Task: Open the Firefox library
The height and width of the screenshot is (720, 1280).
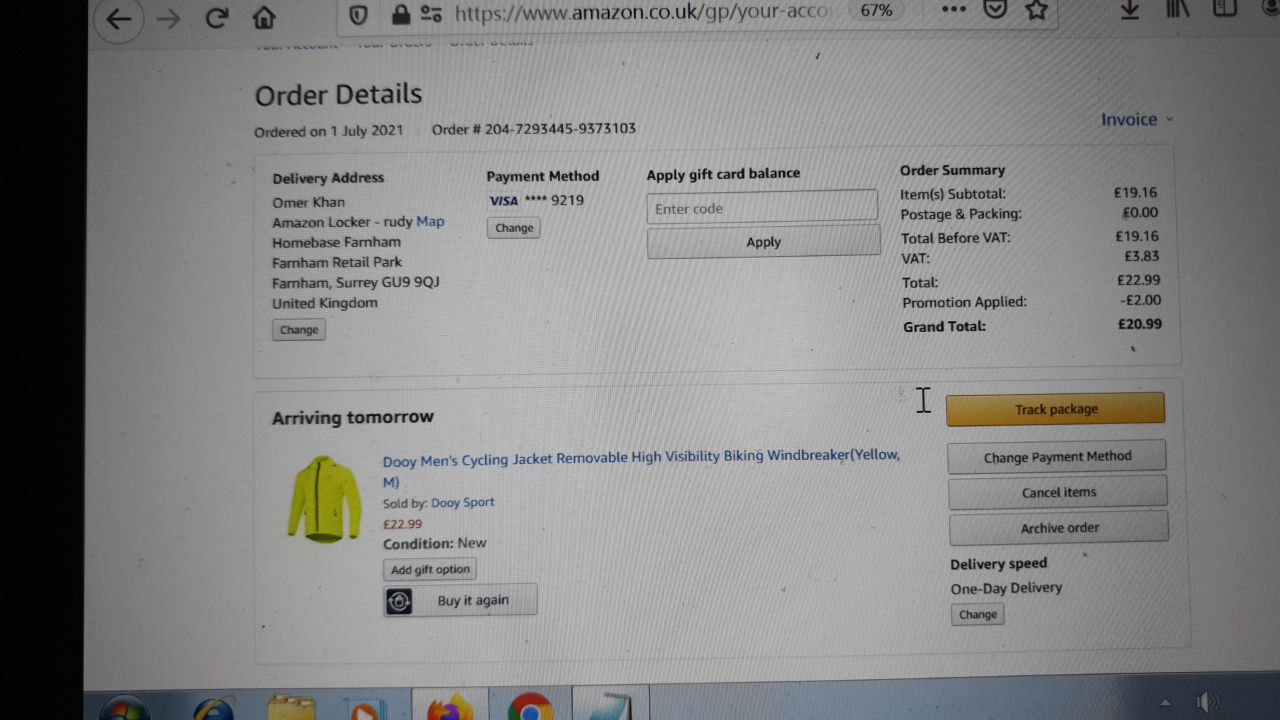Action: (1178, 9)
